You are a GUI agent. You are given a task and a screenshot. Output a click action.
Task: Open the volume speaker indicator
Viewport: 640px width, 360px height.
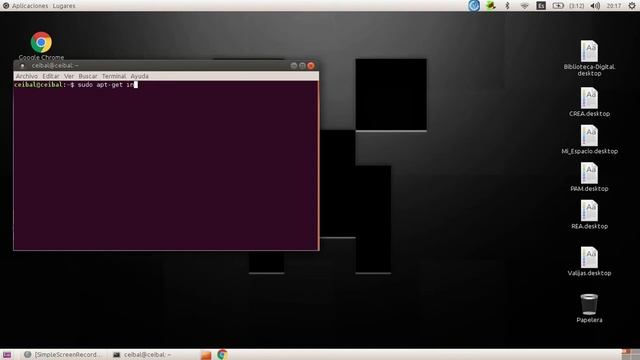click(x=595, y=6)
